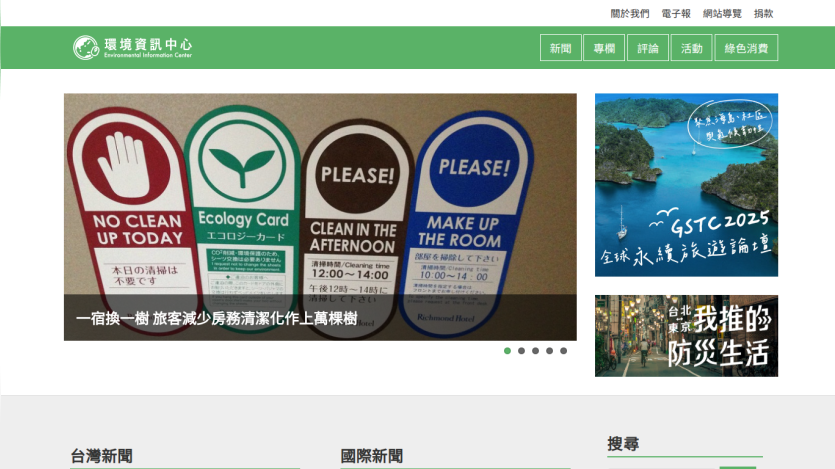The image size is (835, 469).
Task: Select the second carousel dot indicator
Action: pyautogui.click(x=521, y=351)
